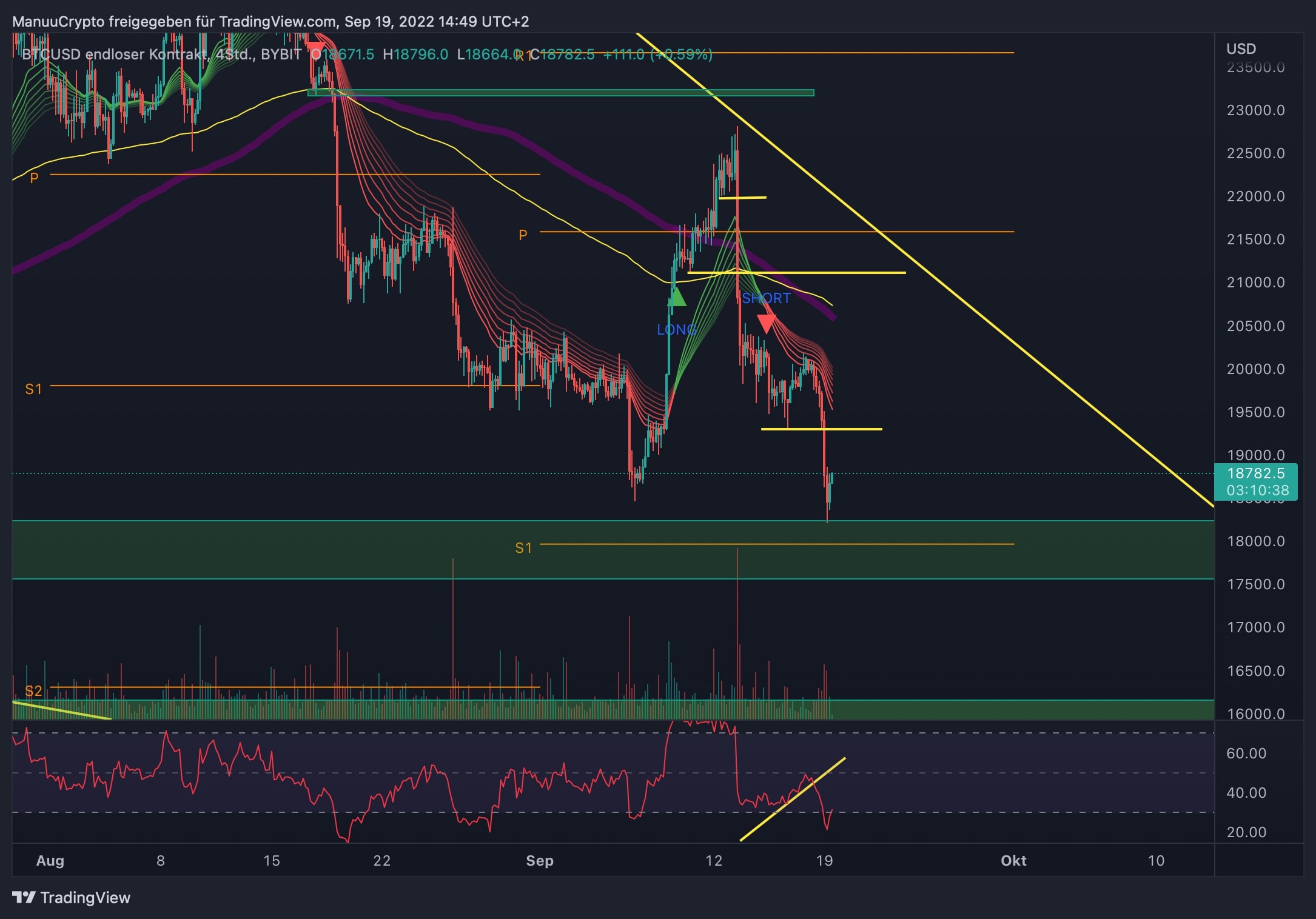The width and height of the screenshot is (1316, 919).
Task: Click the 17500.0 price axis label
Action: tap(1255, 584)
